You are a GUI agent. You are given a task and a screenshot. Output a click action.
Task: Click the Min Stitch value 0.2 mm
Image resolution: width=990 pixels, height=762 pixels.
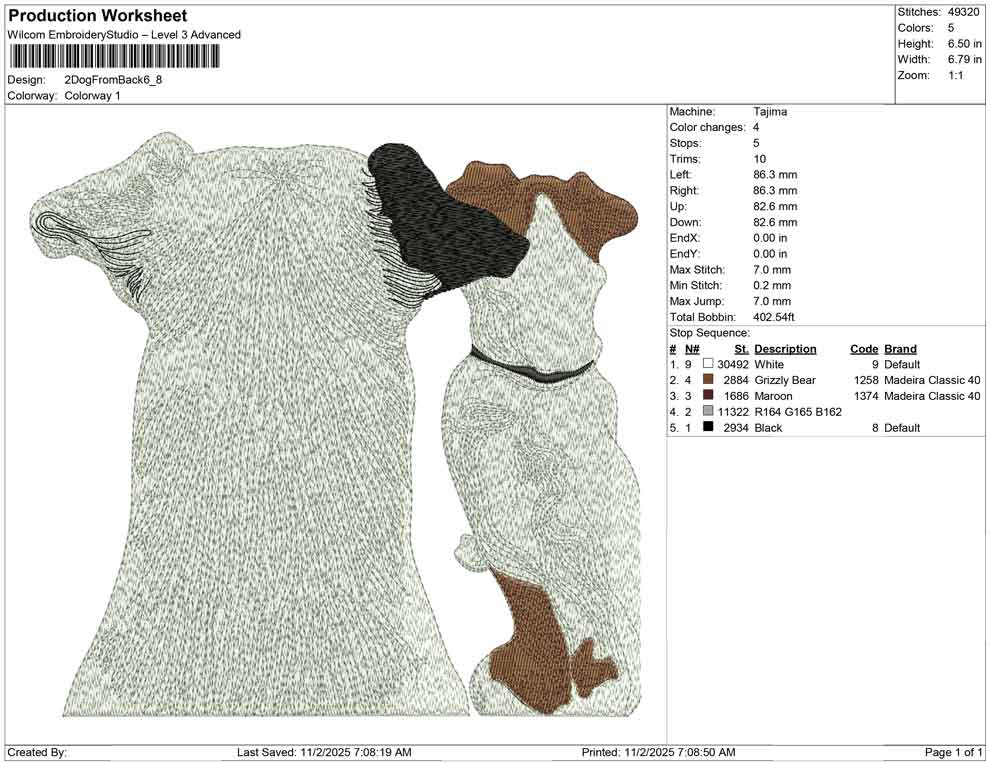(772, 285)
